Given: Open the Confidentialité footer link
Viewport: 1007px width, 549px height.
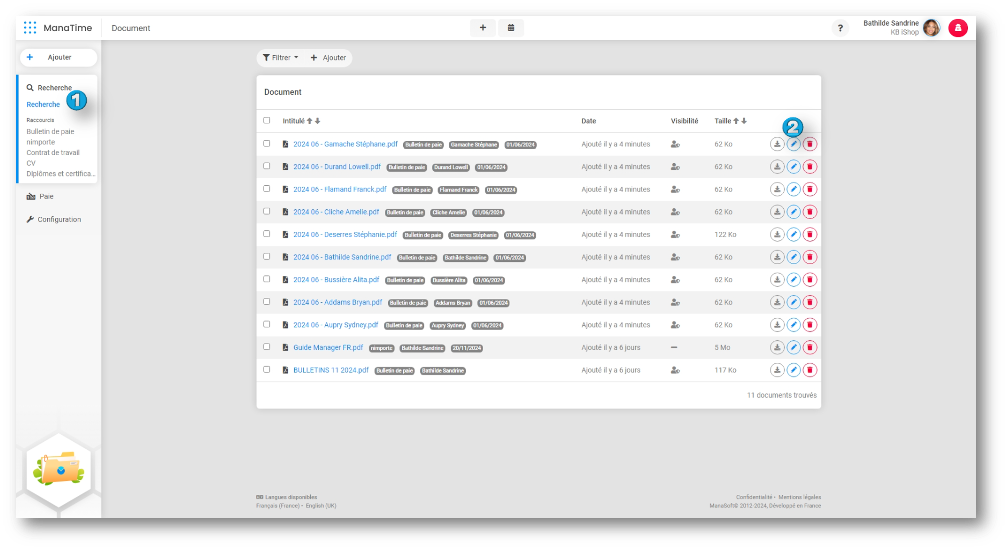Looking at the screenshot, I should (x=754, y=497).
